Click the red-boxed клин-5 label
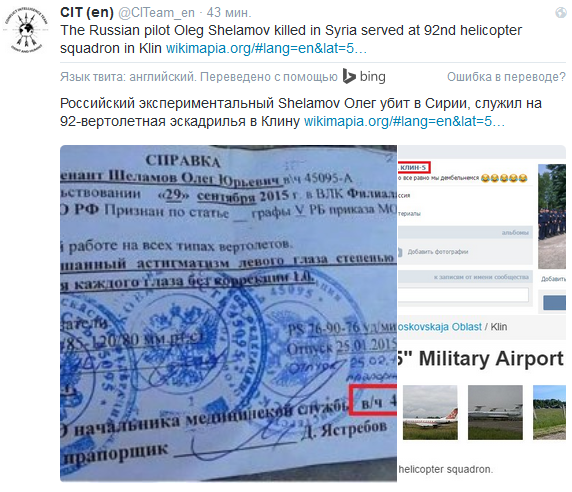This screenshot has height=492, width=572. [x=414, y=167]
